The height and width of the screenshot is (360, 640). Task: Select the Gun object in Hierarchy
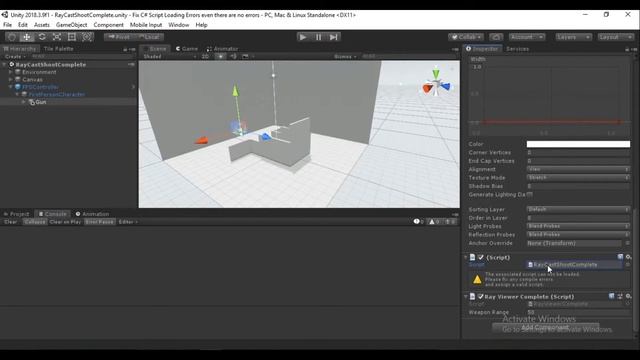[x=40, y=102]
